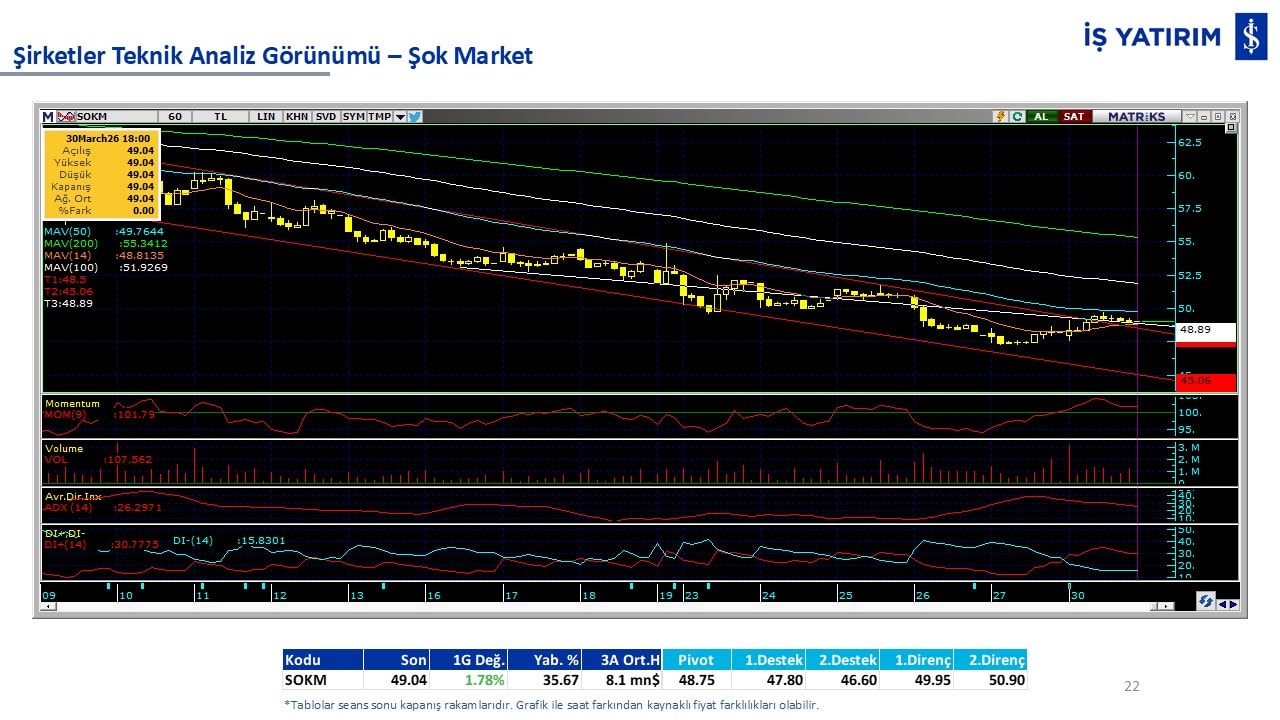Open the Twitter bird icon
1280x720 pixels.
(415, 117)
